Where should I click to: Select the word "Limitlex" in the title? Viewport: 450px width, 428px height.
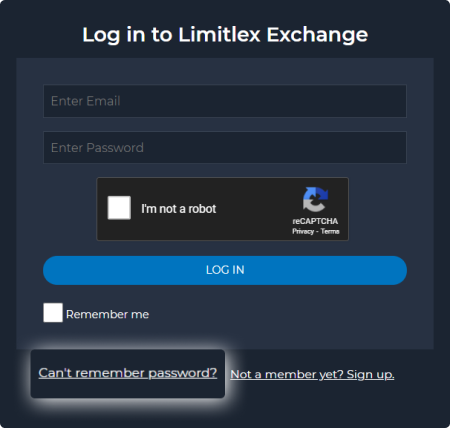tap(219, 34)
